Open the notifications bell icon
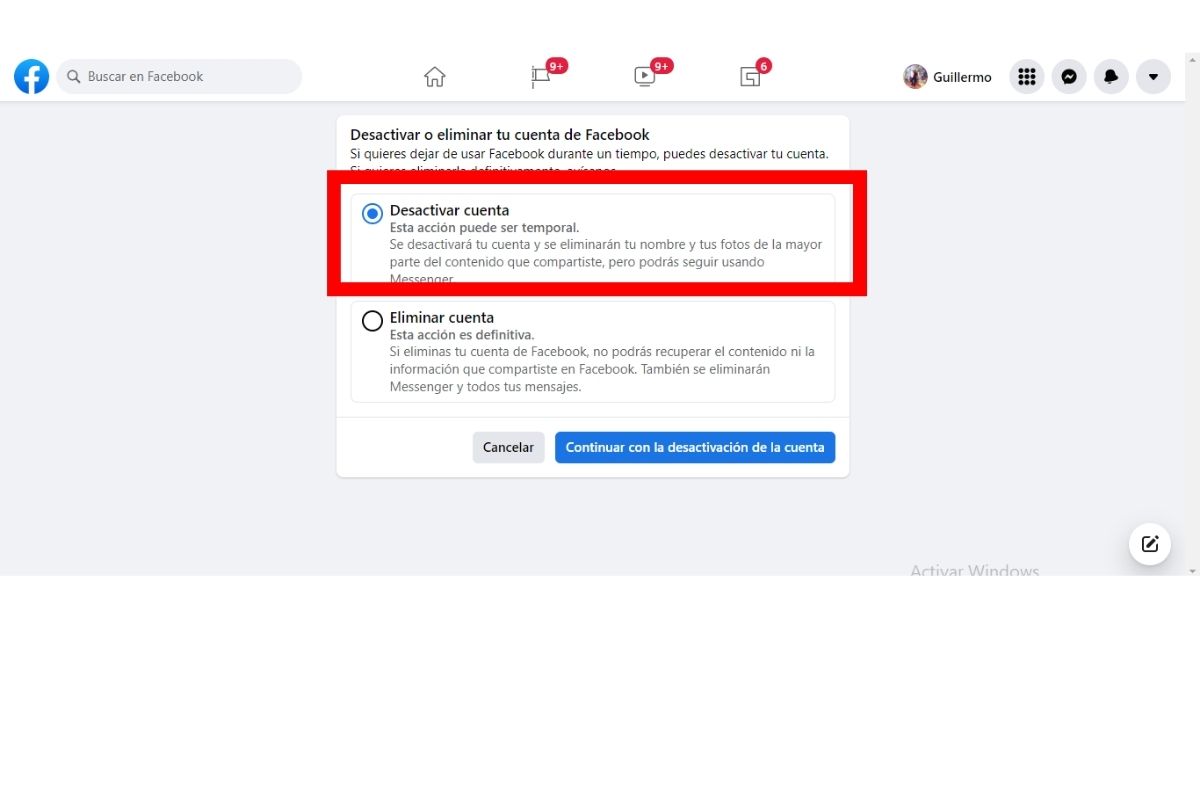The height and width of the screenshot is (800, 1200). click(1111, 77)
